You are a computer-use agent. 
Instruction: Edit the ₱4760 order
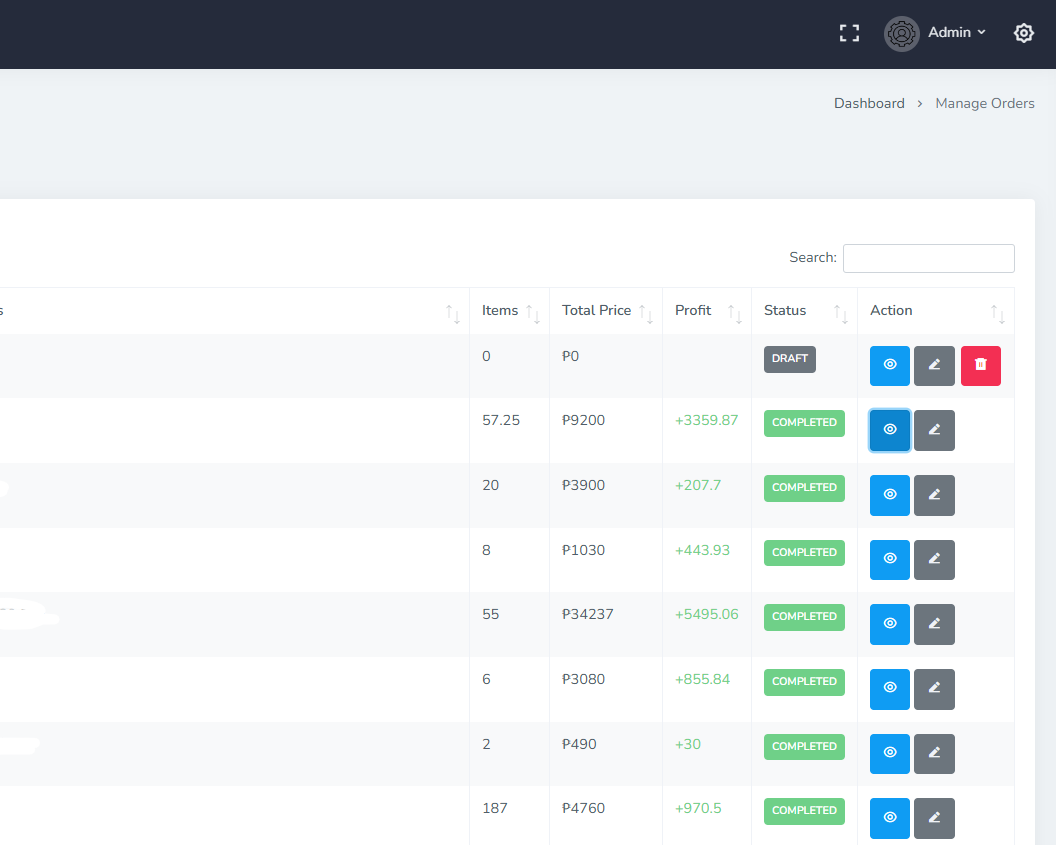[934, 818]
